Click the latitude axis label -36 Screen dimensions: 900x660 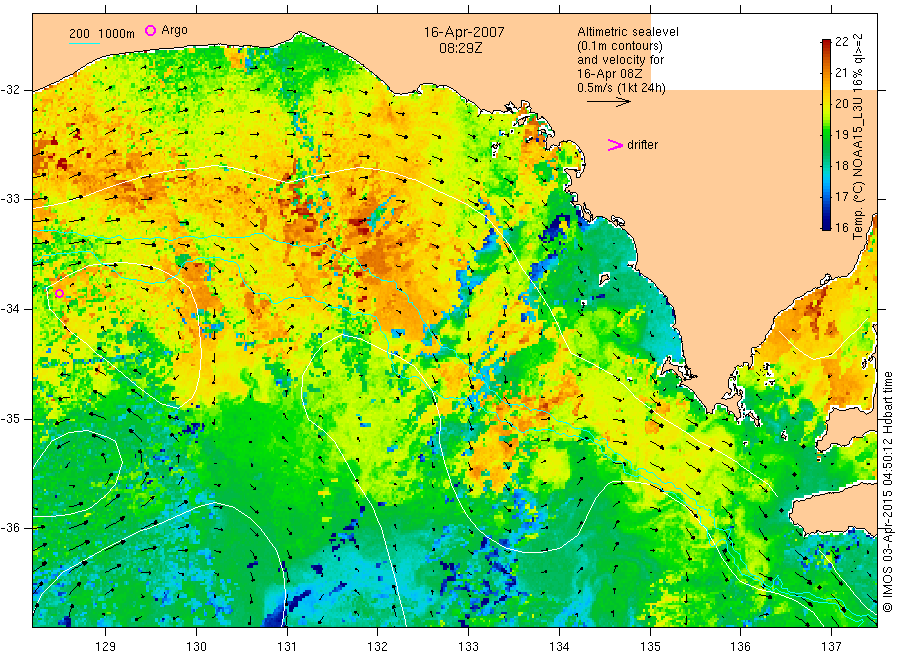point(10,528)
